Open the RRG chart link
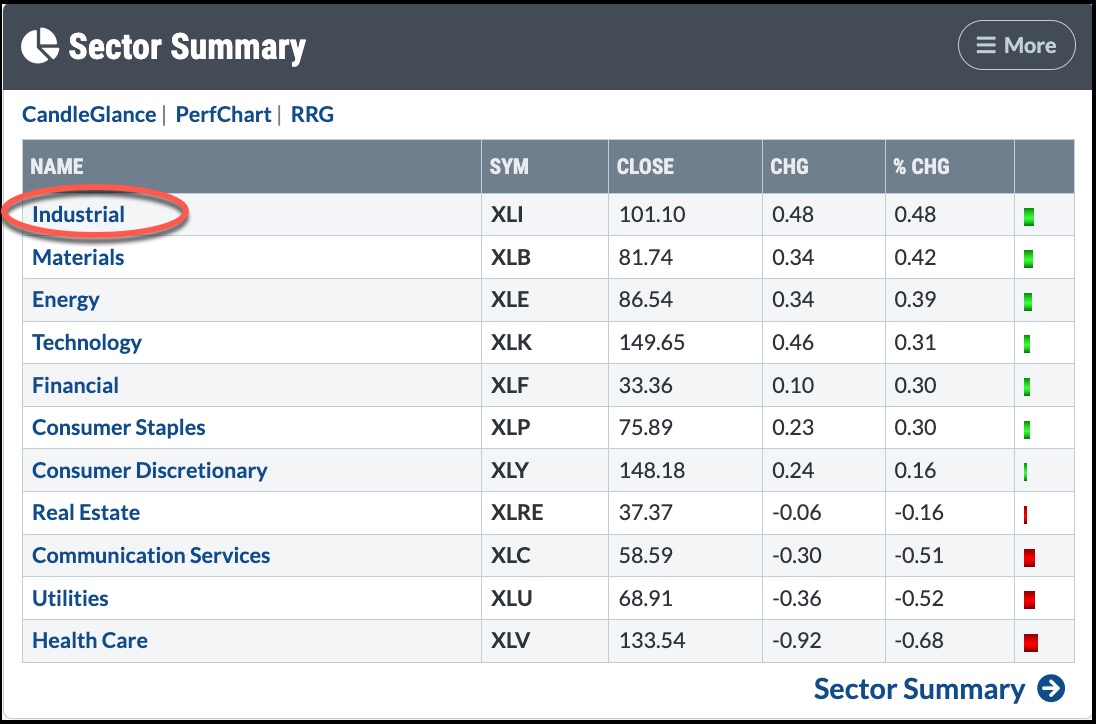 tap(312, 115)
